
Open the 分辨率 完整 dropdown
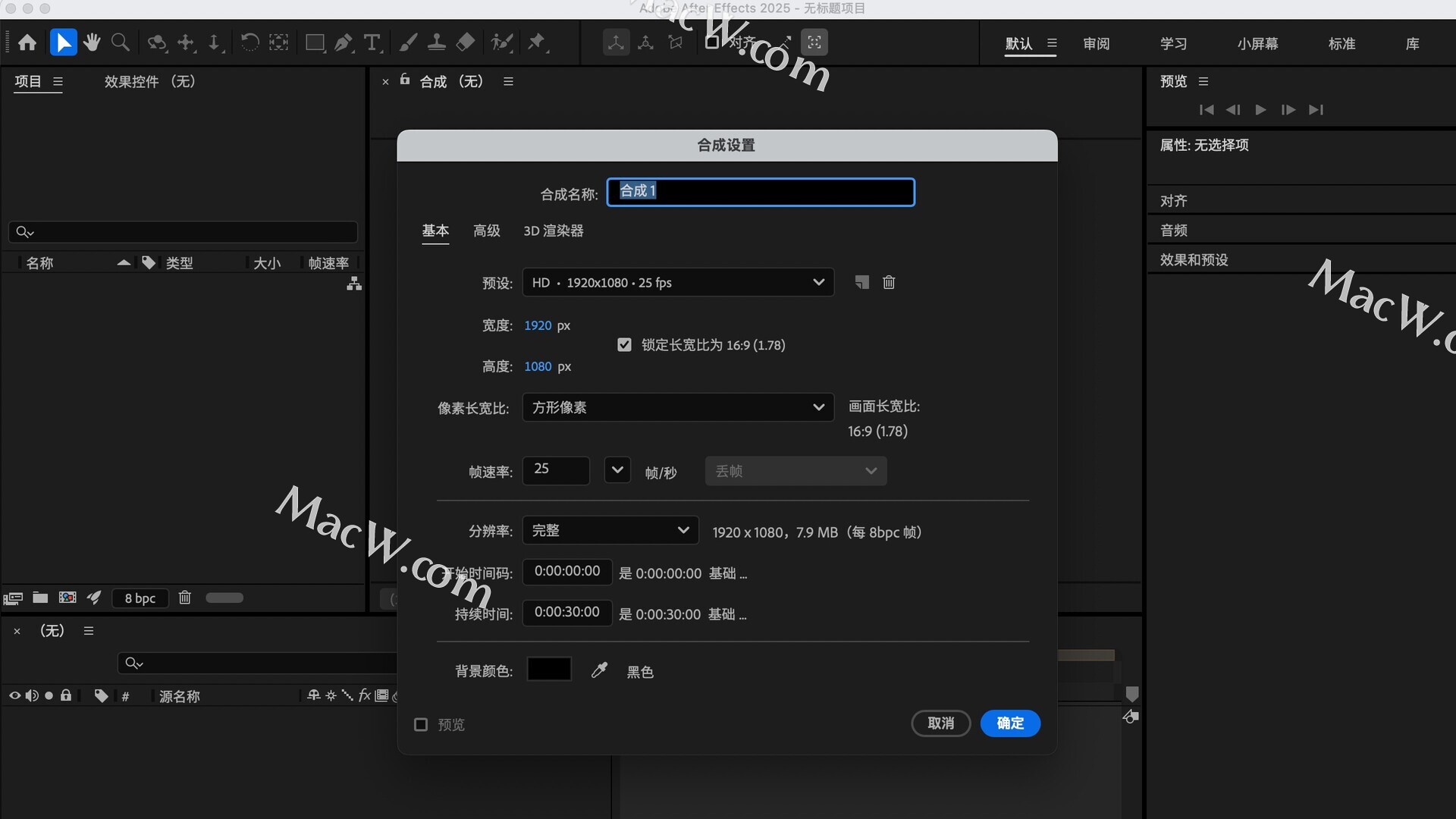(x=610, y=530)
